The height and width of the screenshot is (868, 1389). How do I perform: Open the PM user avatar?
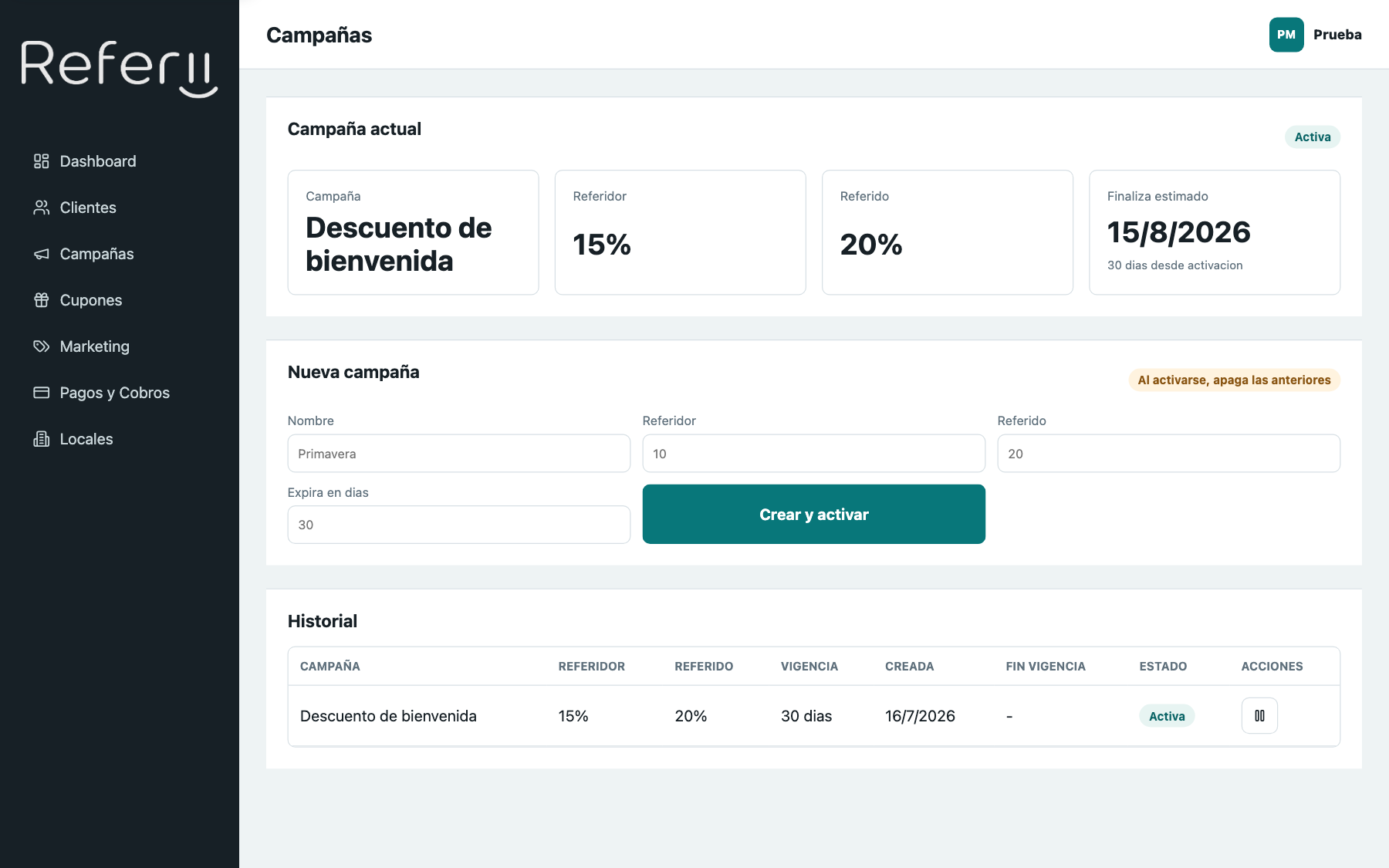[1286, 35]
